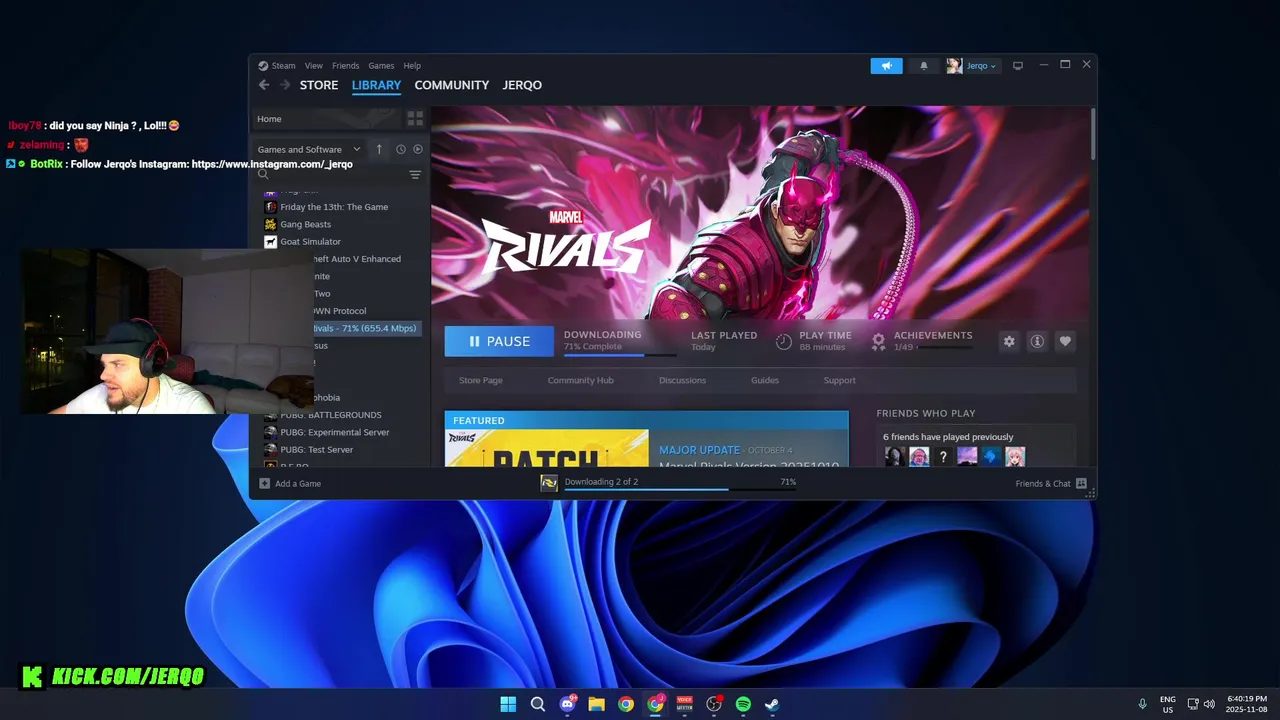This screenshot has height=720, width=1280.
Task: Pause the Marvel Rivals download
Action: [499, 341]
